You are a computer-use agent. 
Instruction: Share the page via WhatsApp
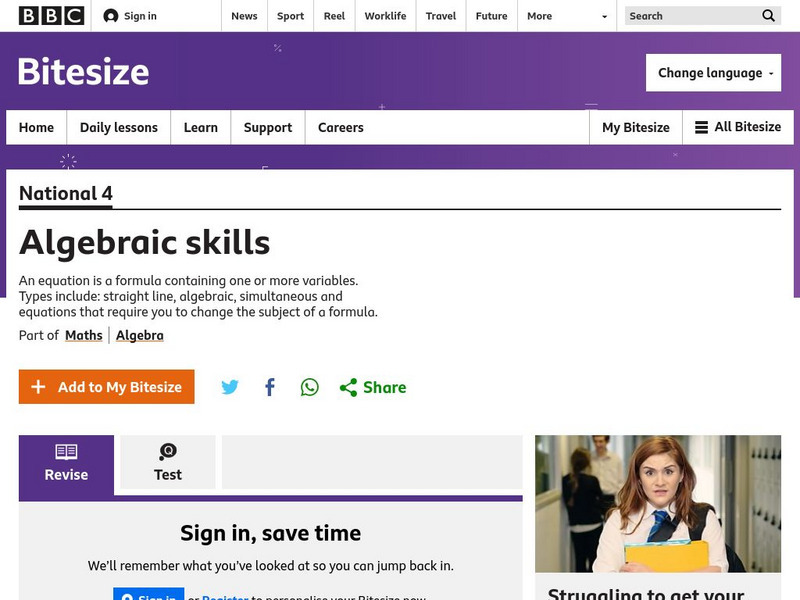tap(310, 387)
